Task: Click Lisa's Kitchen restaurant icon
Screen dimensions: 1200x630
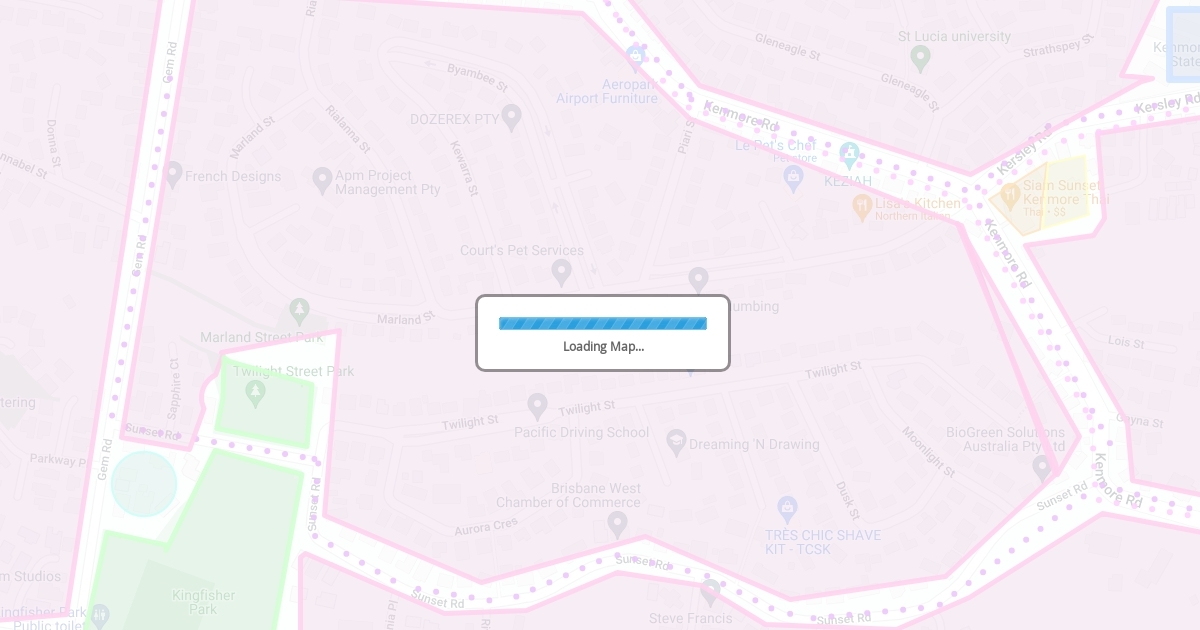Action: tap(862, 206)
